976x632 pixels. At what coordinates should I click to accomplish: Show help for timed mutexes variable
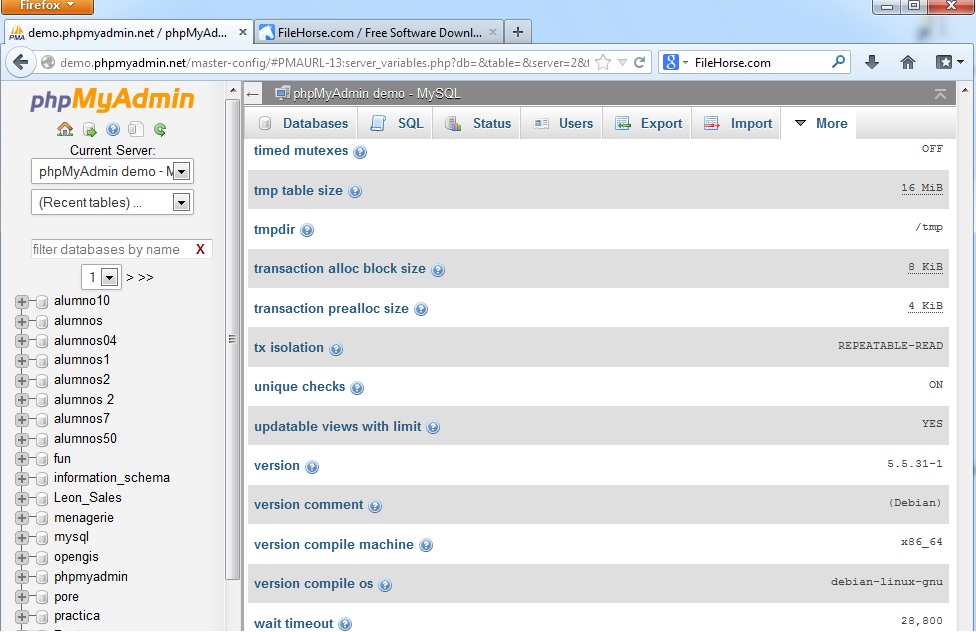click(360, 152)
